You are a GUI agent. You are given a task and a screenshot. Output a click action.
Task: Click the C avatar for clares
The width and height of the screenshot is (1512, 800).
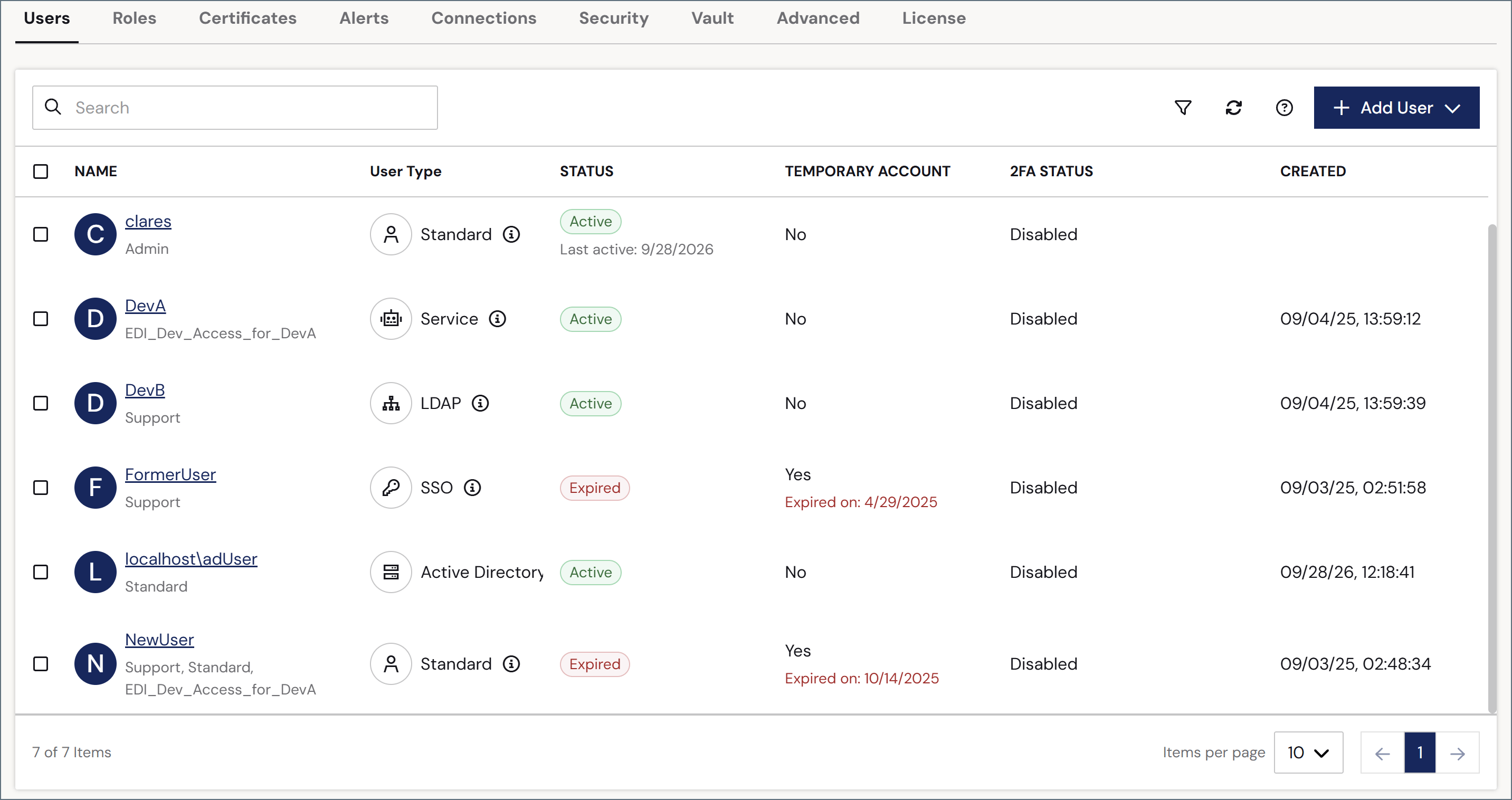(95, 234)
